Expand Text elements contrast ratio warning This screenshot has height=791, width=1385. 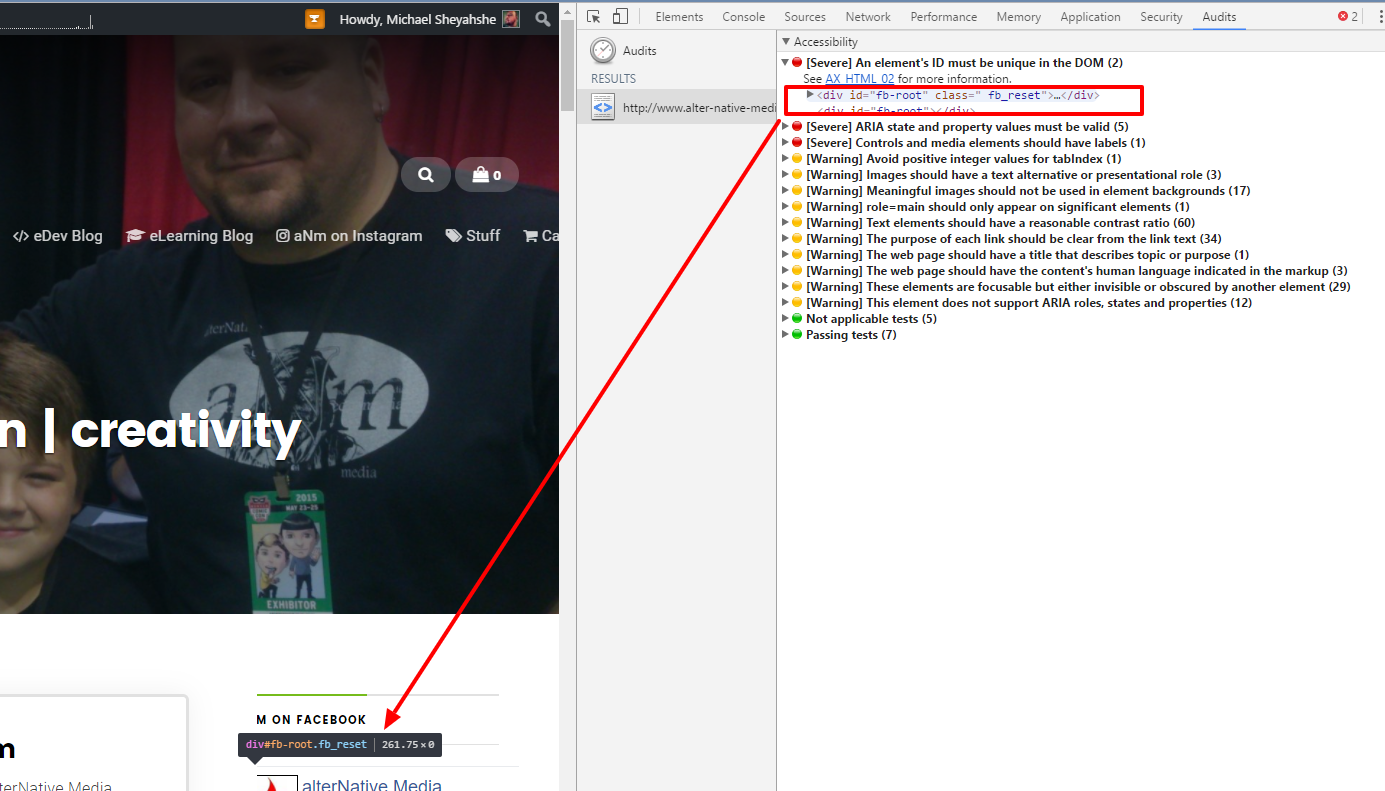pyautogui.click(x=786, y=223)
